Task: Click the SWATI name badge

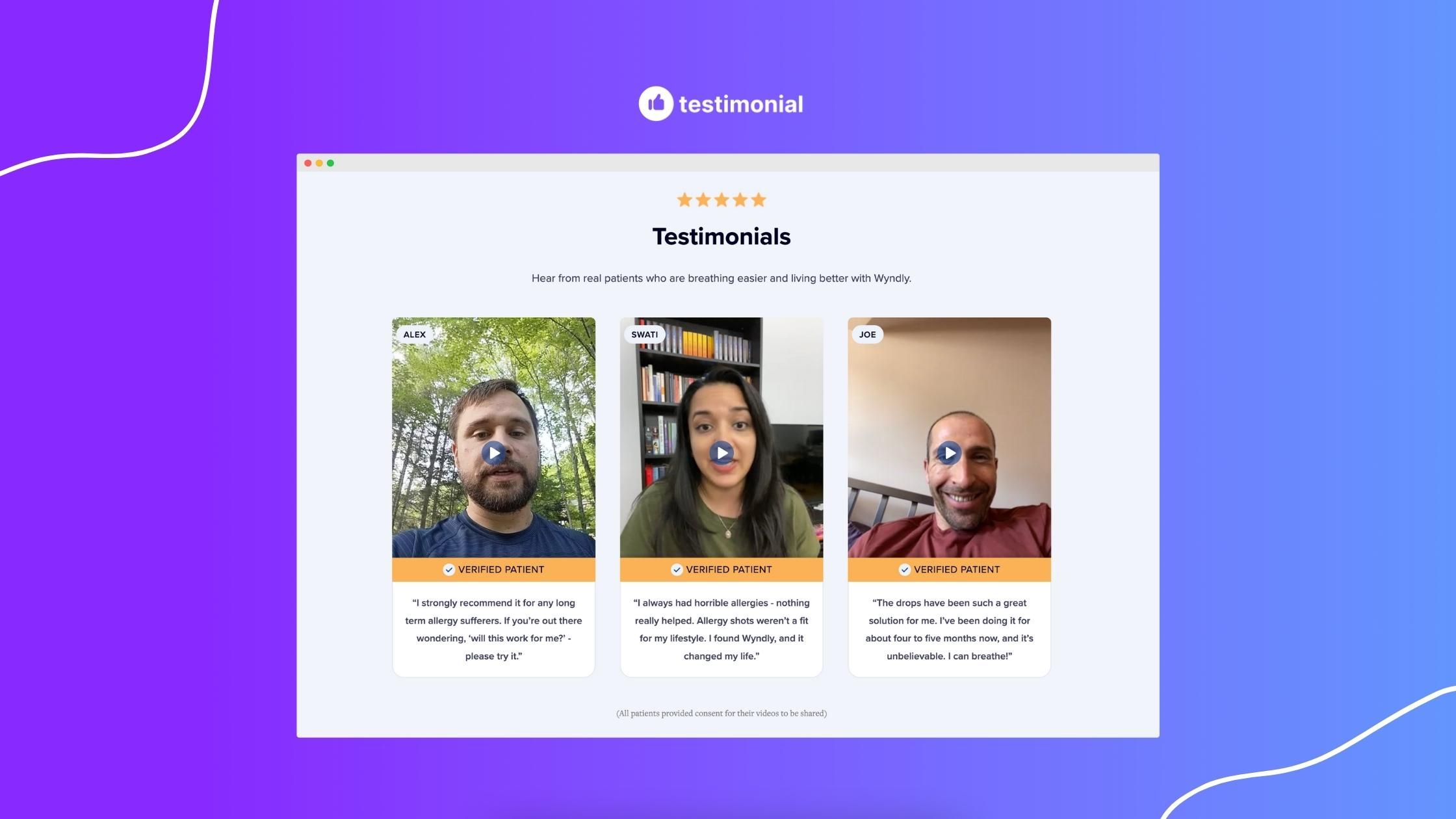Action: 643,335
